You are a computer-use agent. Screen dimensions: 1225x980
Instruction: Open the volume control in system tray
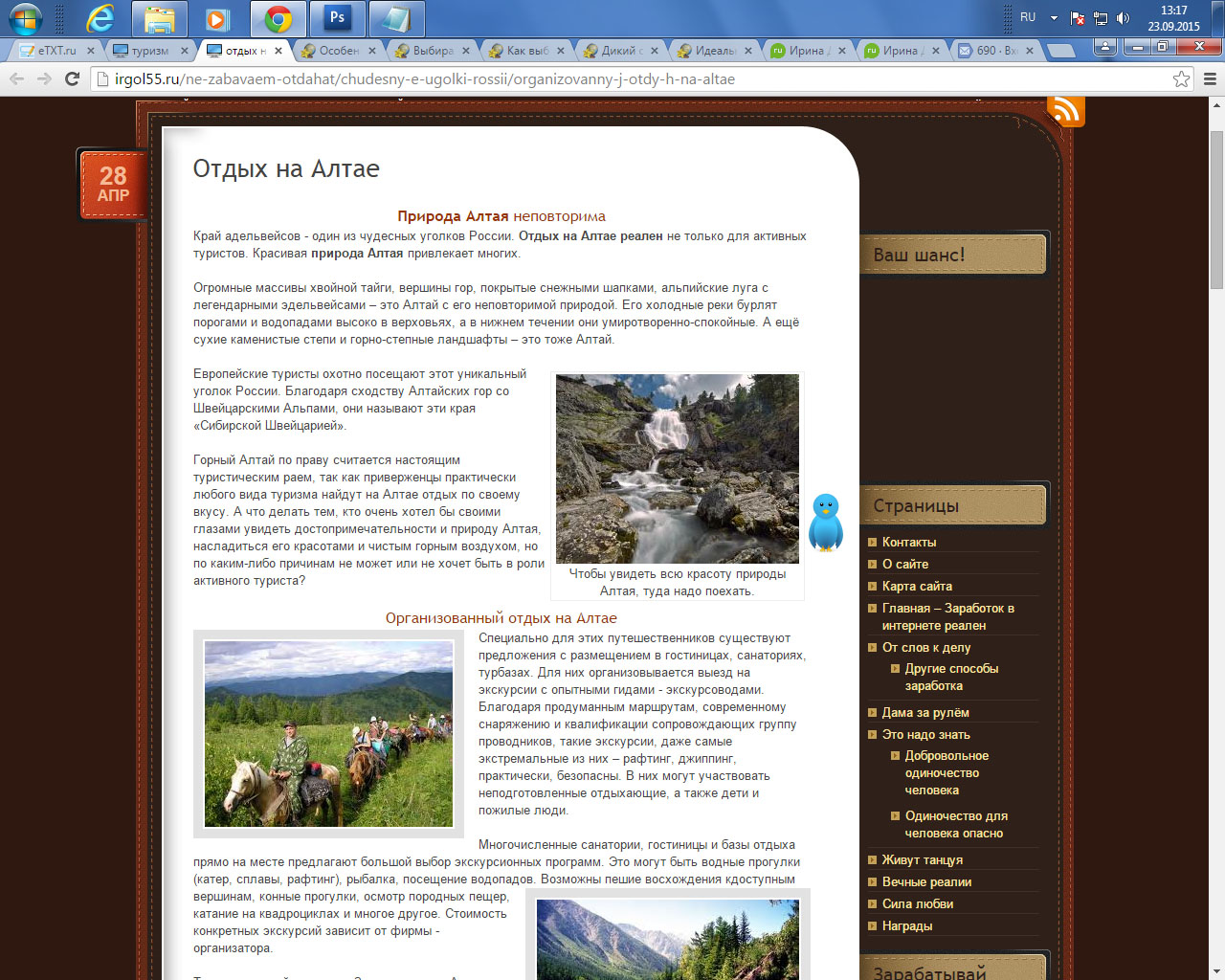pyautogui.click(x=1124, y=18)
